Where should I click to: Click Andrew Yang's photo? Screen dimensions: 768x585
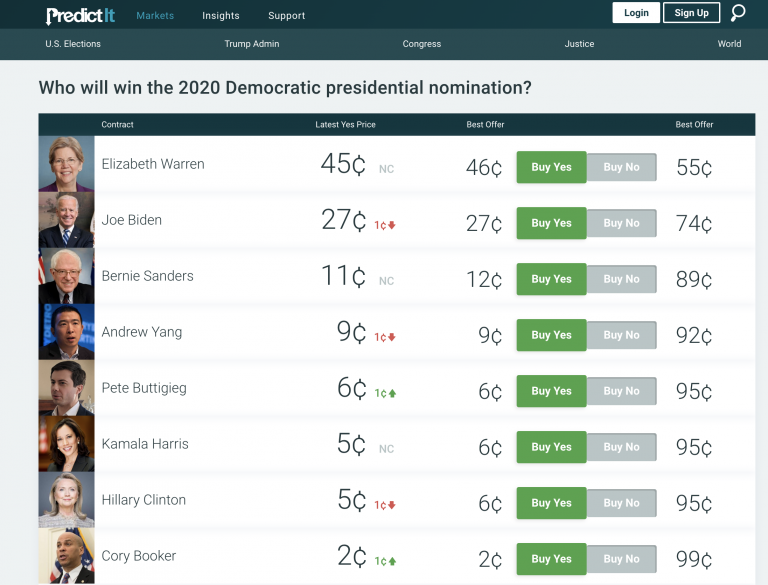click(67, 332)
